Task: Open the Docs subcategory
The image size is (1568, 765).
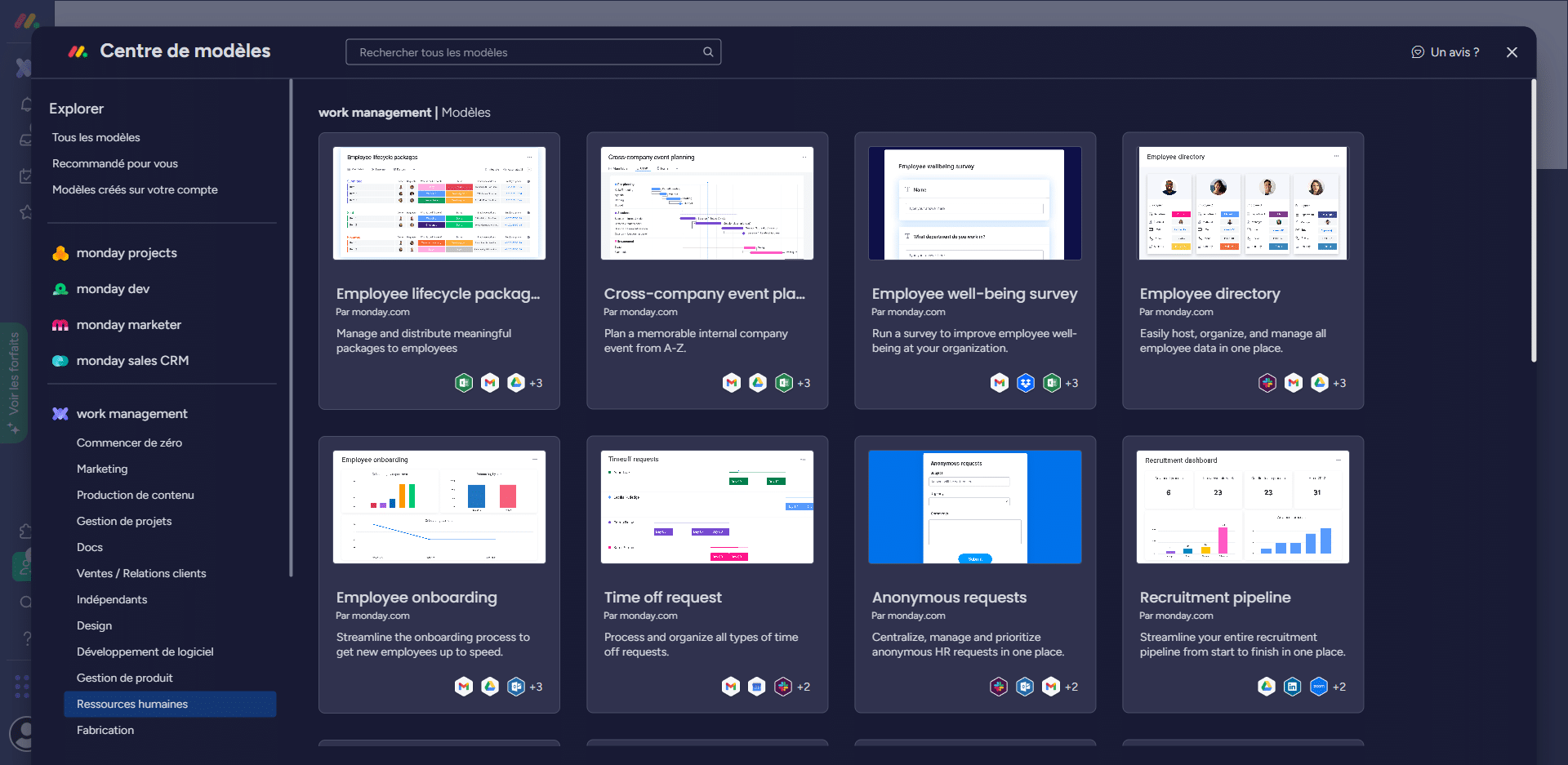Action: (90, 547)
